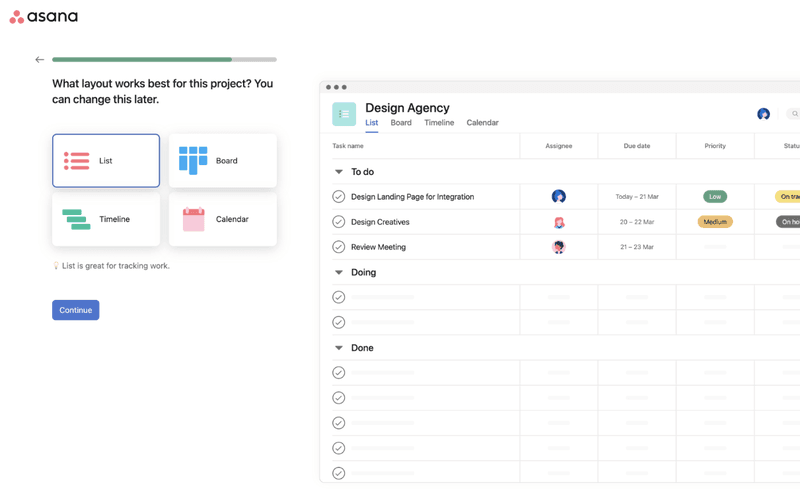Click the Asana logo

click(x=43, y=17)
